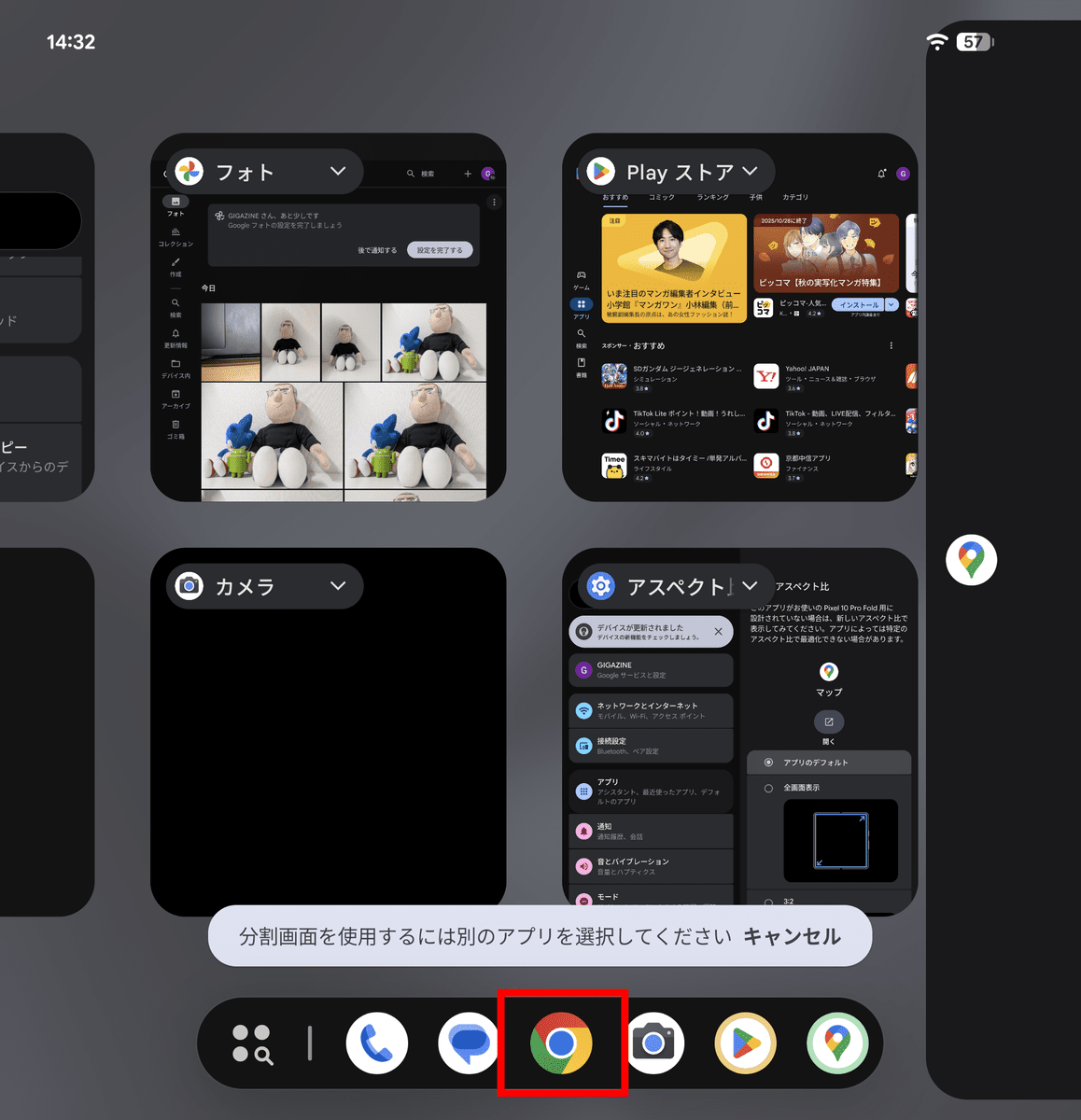Open the manga editor interview banner
Screen dimensions: 1081x1120
[x=674, y=268]
